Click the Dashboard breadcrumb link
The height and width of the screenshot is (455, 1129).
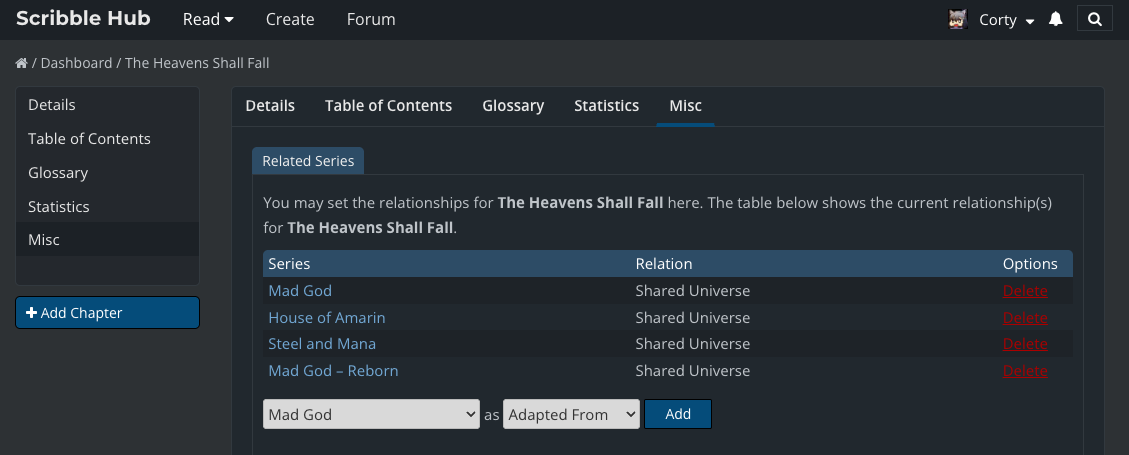(x=76, y=63)
